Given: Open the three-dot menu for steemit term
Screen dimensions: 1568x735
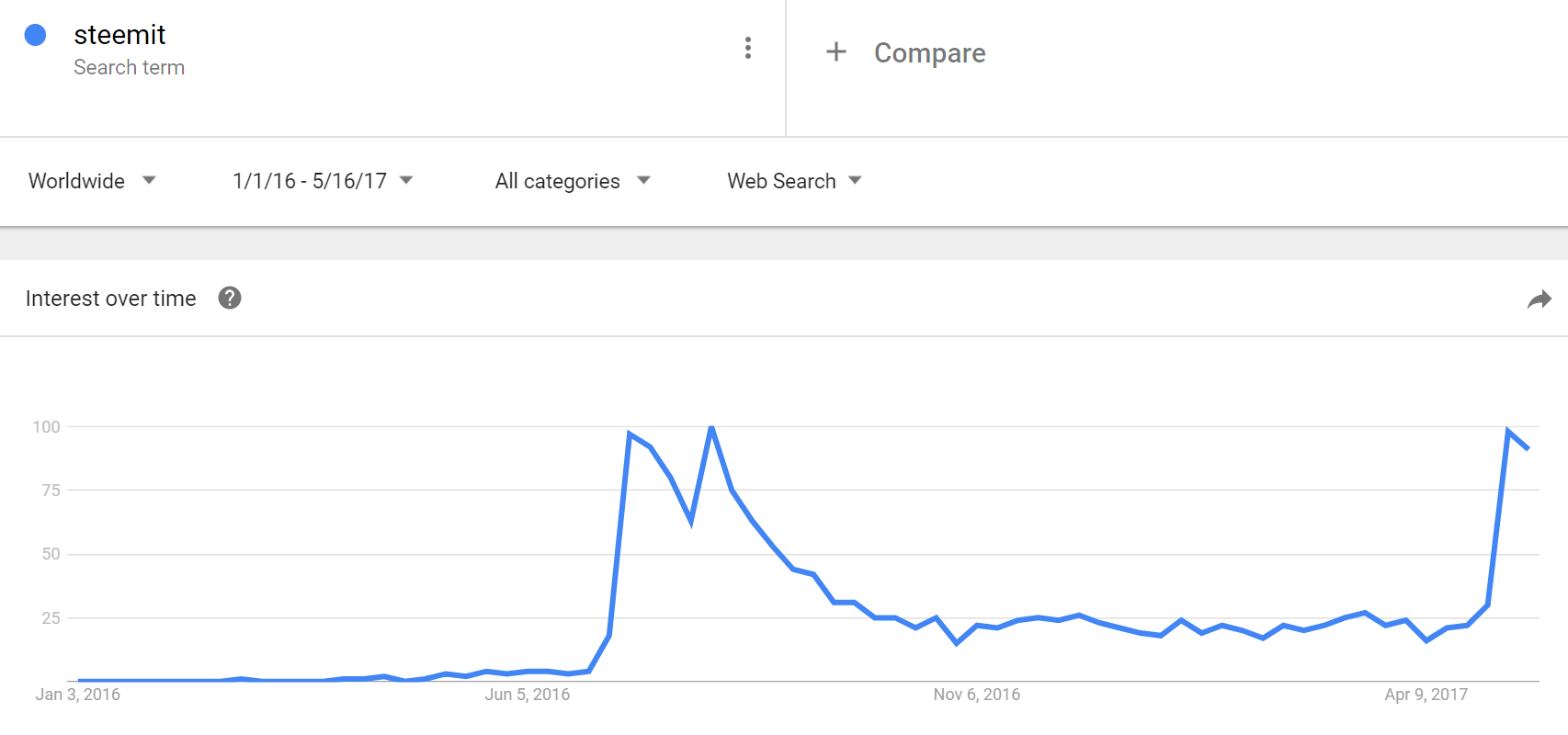Looking at the screenshot, I should click(748, 48).
